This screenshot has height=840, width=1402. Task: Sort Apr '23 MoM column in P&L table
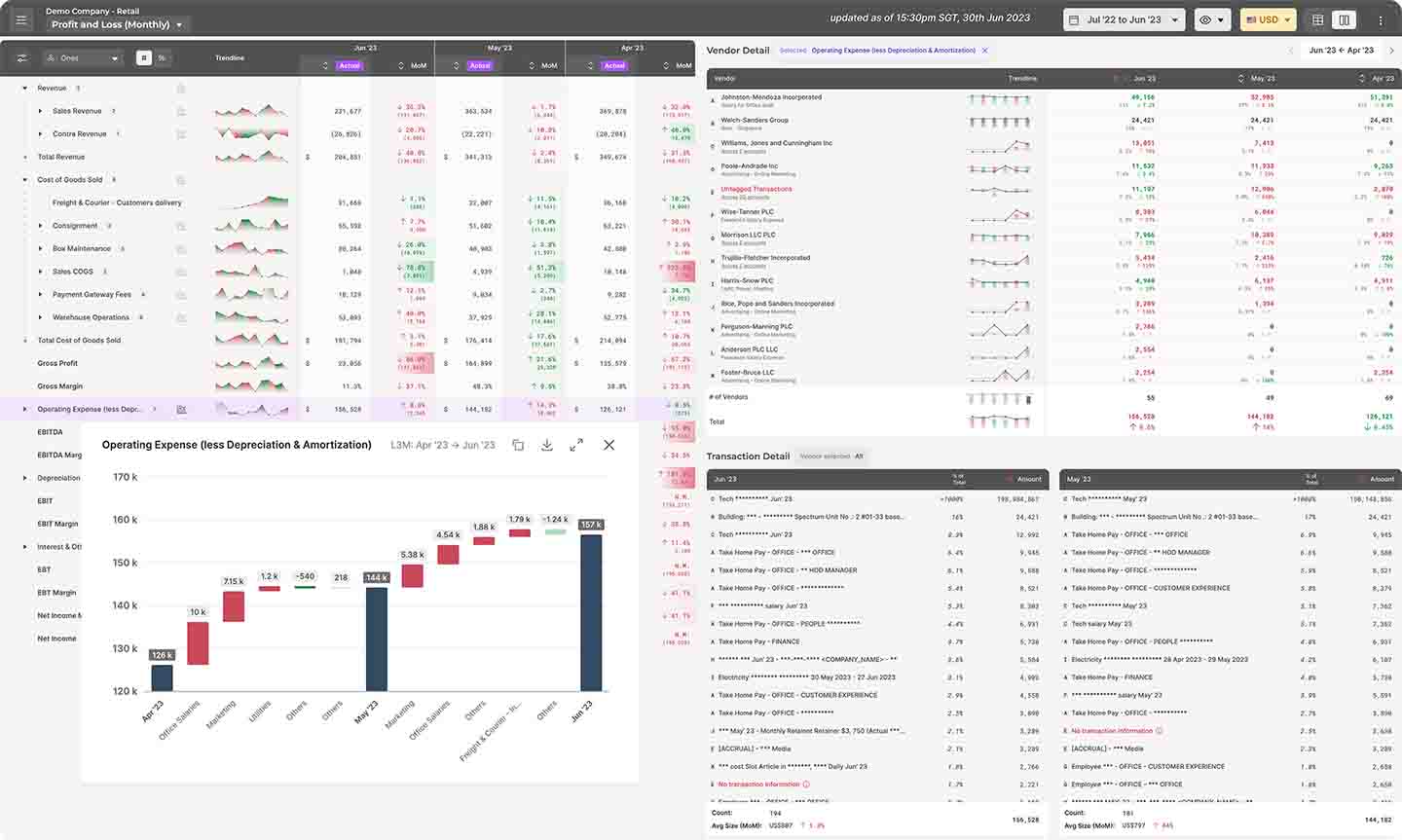coord(666,66)
